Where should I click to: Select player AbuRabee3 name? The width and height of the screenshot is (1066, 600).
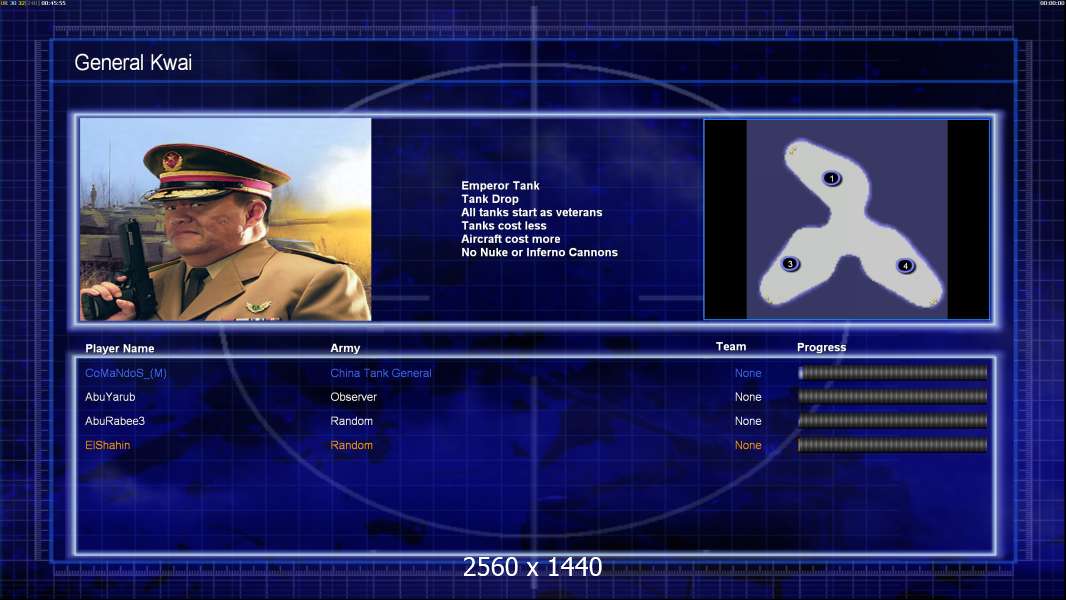pos(115,421)
